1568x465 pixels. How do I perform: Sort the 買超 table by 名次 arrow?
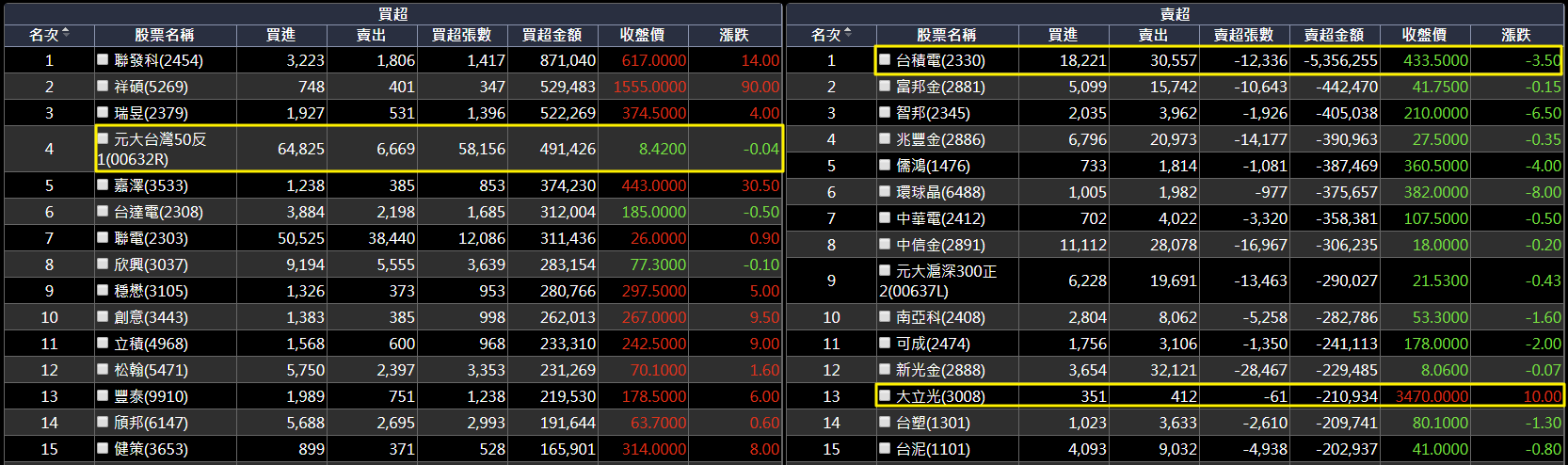(66, 34)
